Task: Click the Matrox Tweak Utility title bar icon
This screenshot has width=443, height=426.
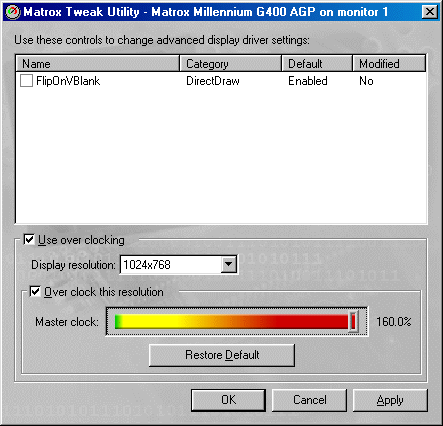Action: (12, 12)
